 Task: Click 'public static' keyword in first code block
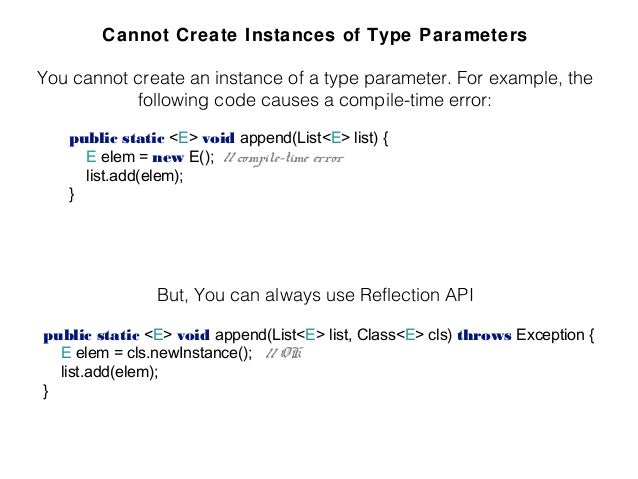click(x=117, y=138)
